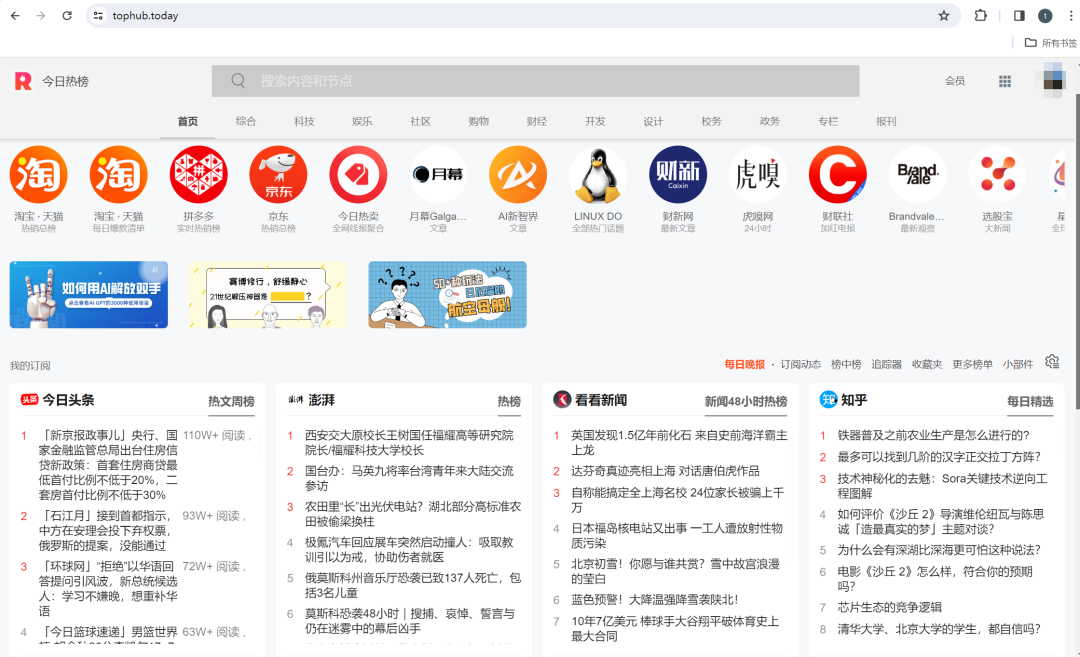Viewport: 1080px width, 657px height.
Task: Switch to the 政务 tab
Action: pos(769,121)
